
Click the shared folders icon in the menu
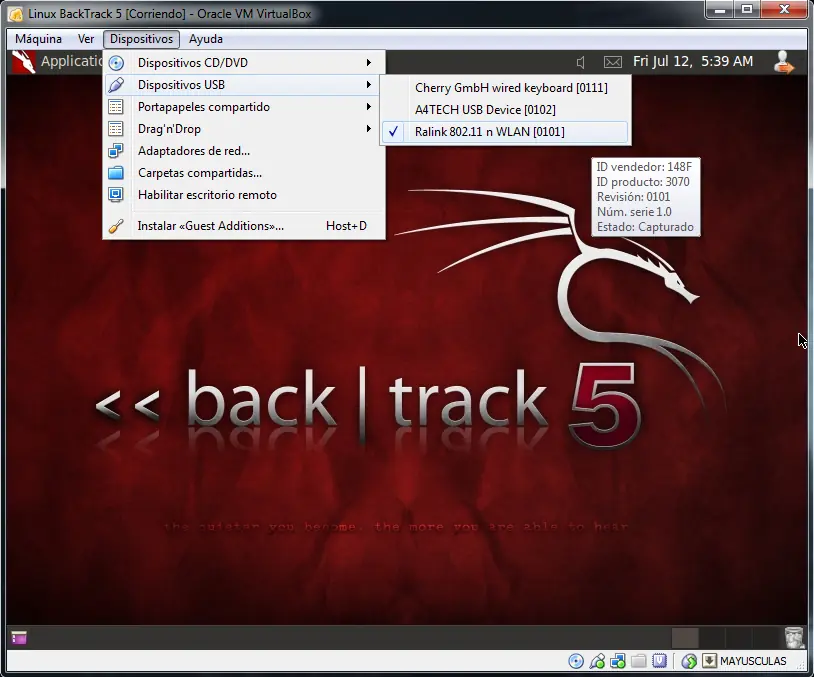[x=116, y=173]
